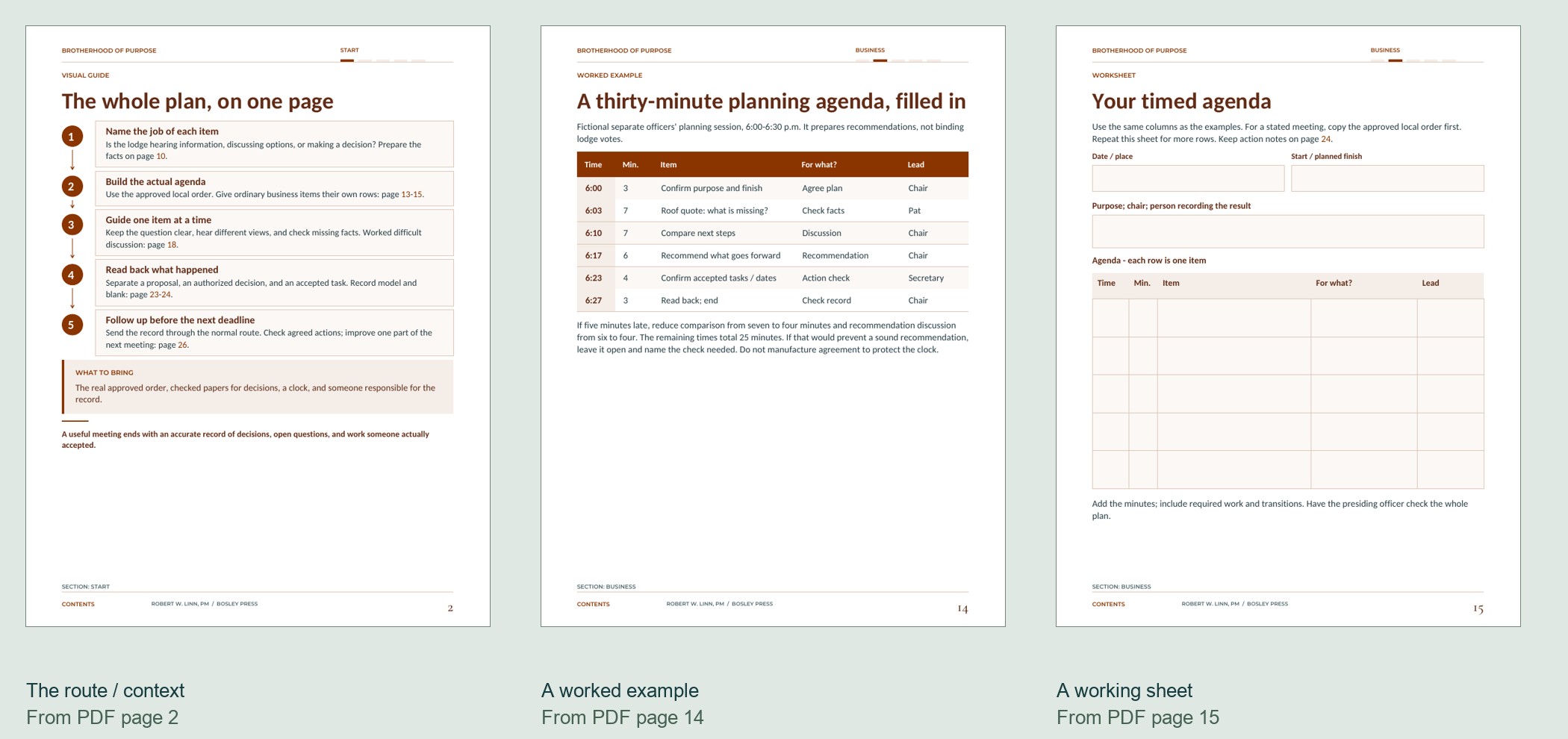This screenshot has width=1568, height=739.
Task: Click 'Secretary' lead cell
Action: (926, 278)
